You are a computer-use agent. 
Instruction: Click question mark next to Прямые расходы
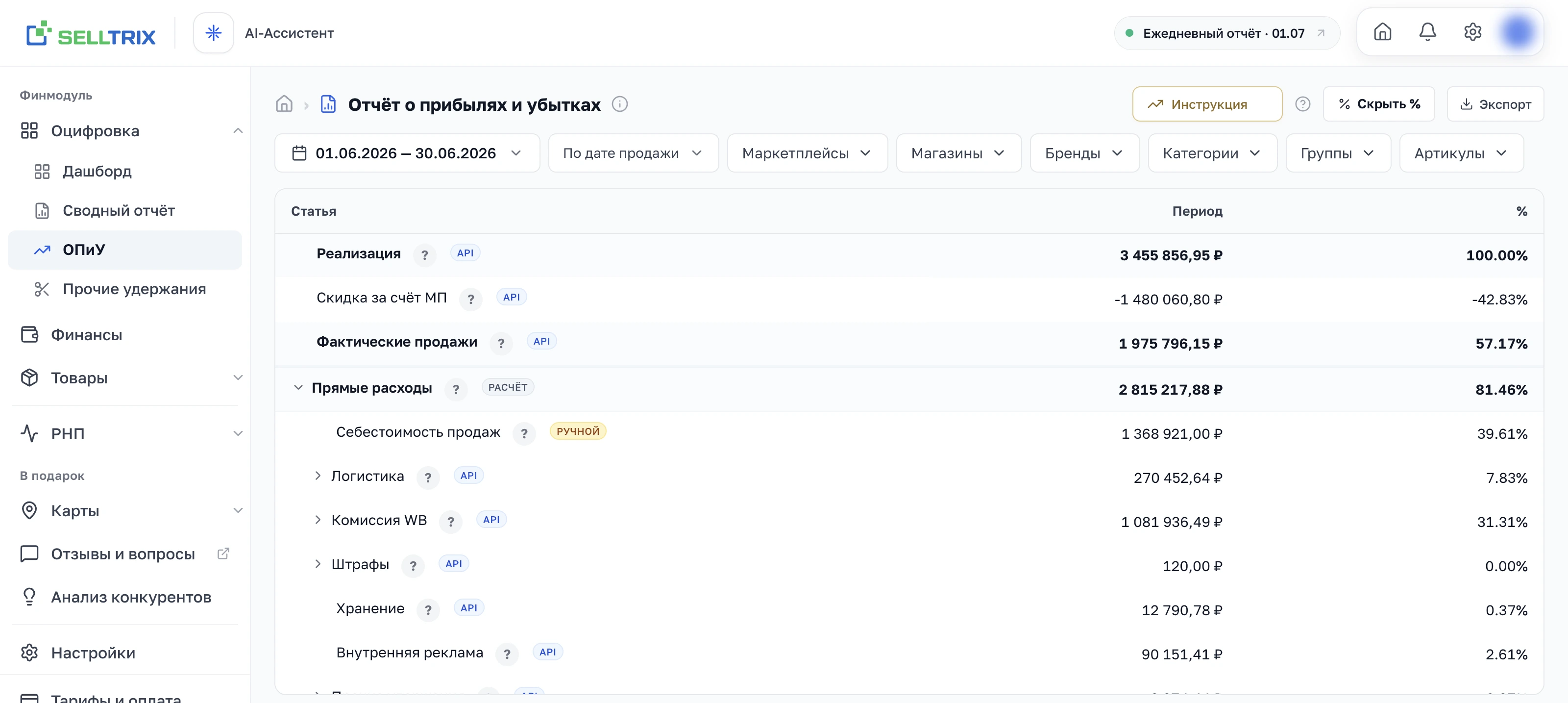[456, 389]
